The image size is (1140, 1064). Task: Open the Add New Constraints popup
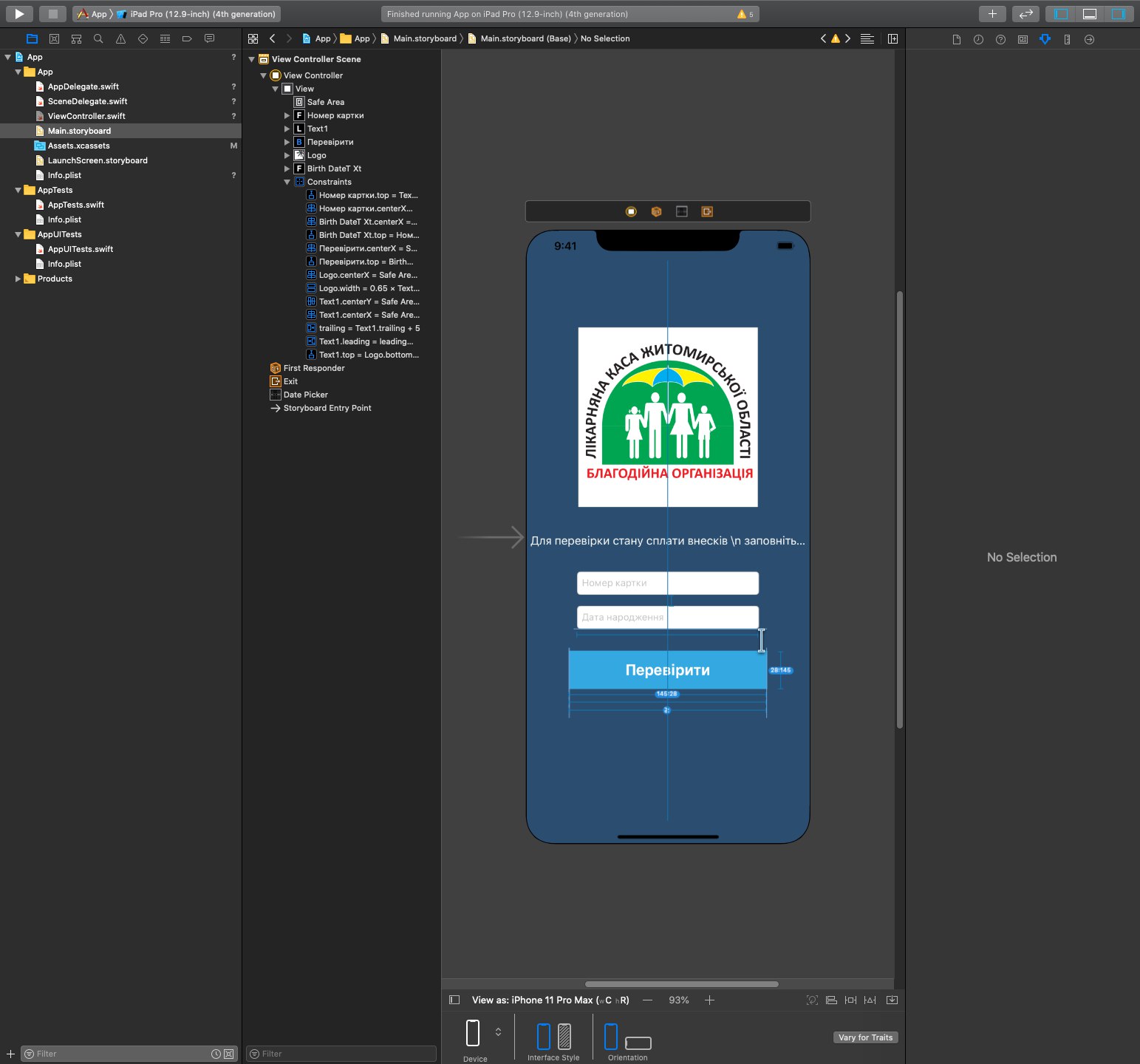pyautogui.click(x=851, y=1000)
